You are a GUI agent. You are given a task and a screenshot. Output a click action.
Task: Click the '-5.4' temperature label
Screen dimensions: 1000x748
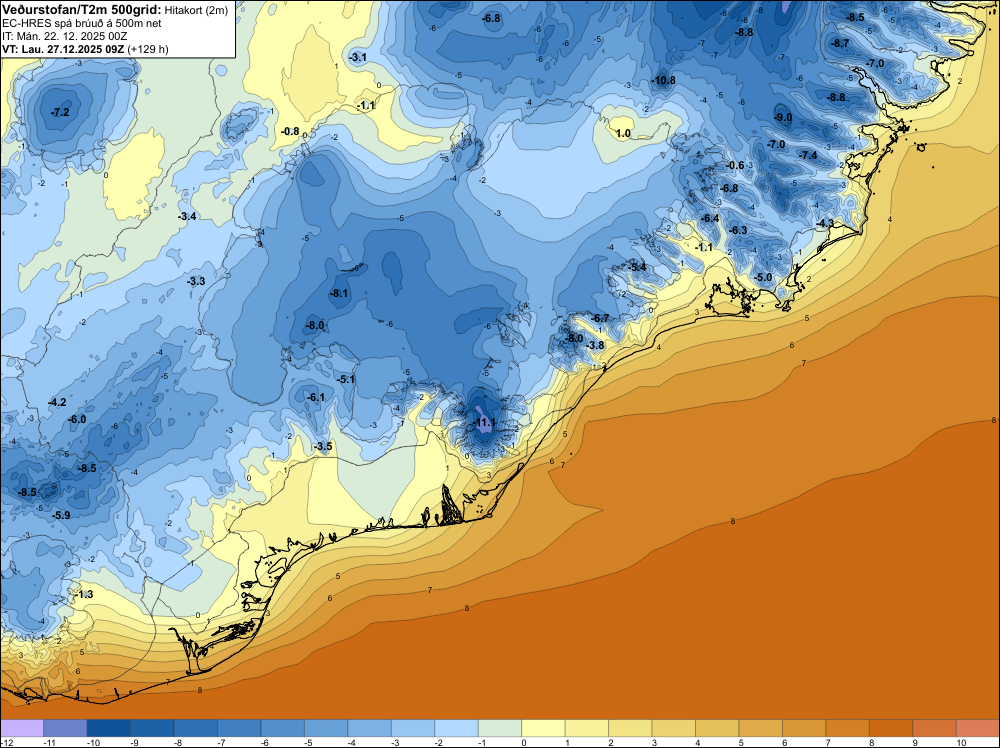tap(637, 267)
